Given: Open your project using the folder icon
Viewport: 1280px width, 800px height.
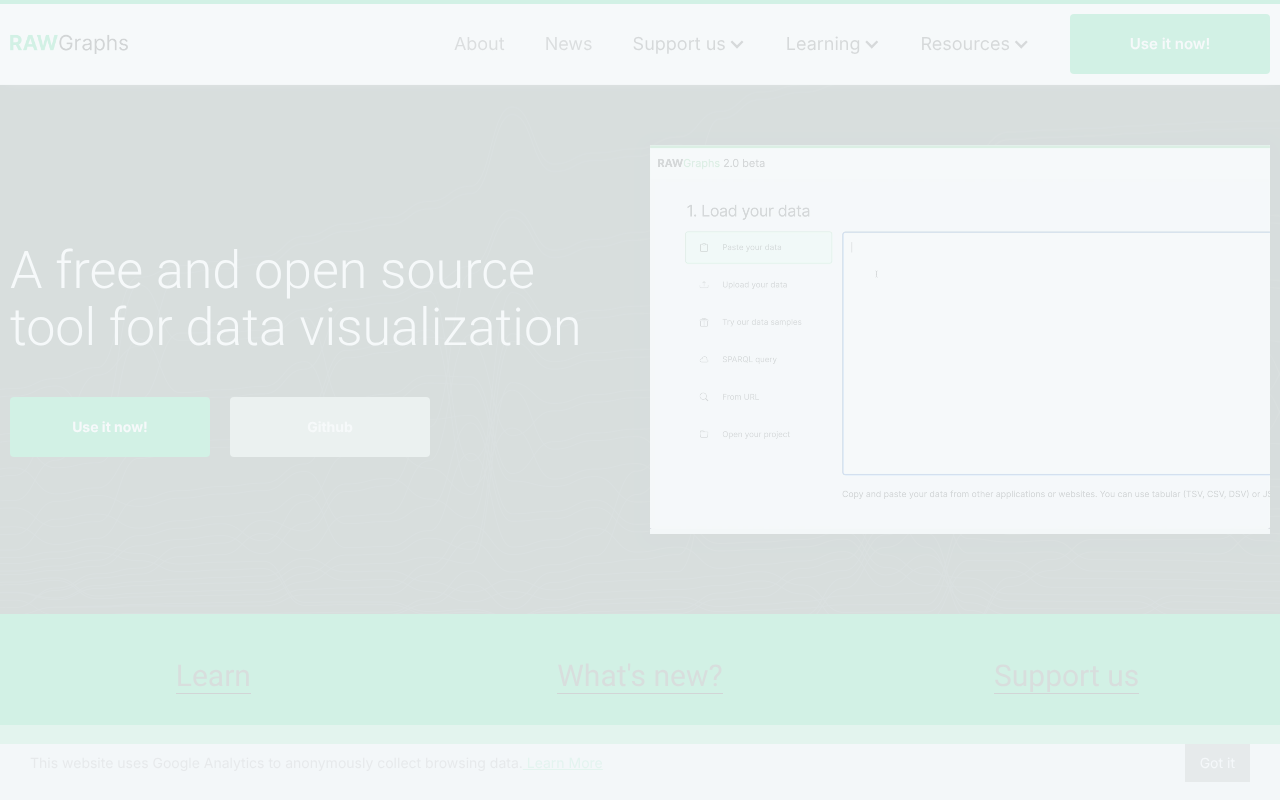Looking at the screenshot, I should tap(703, 434).
